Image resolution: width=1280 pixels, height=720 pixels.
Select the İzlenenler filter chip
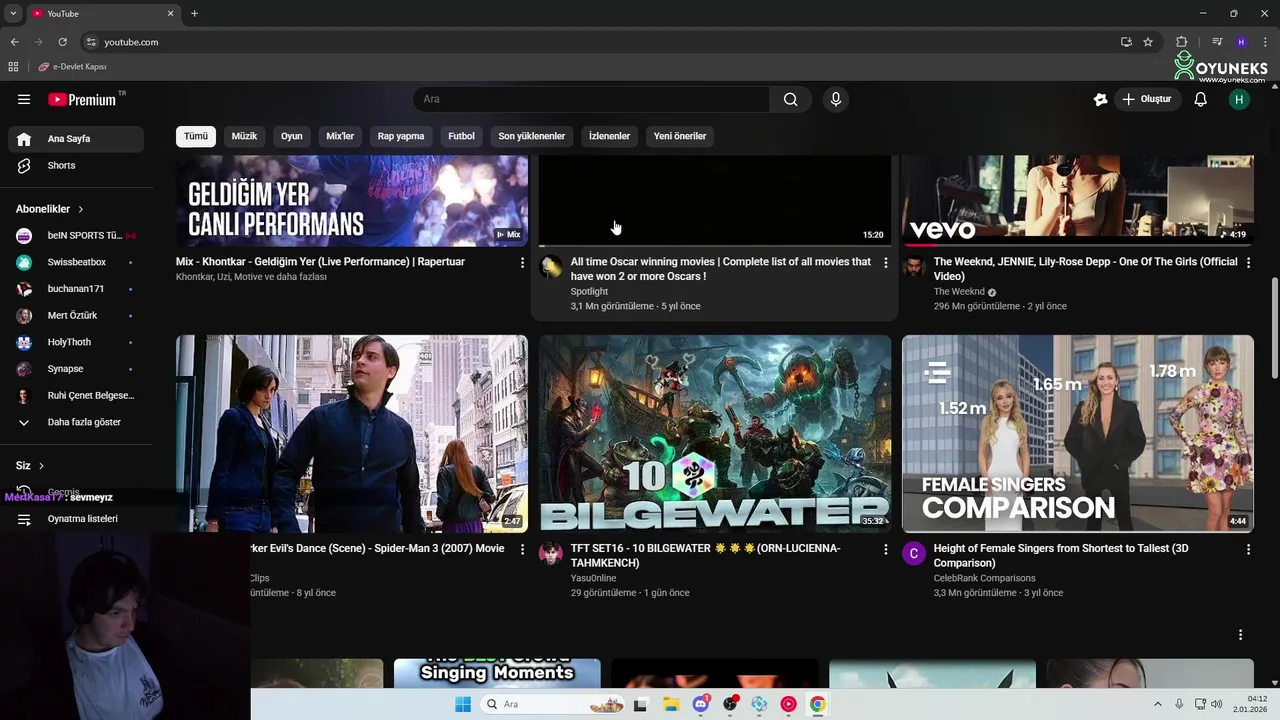(610, 136)
